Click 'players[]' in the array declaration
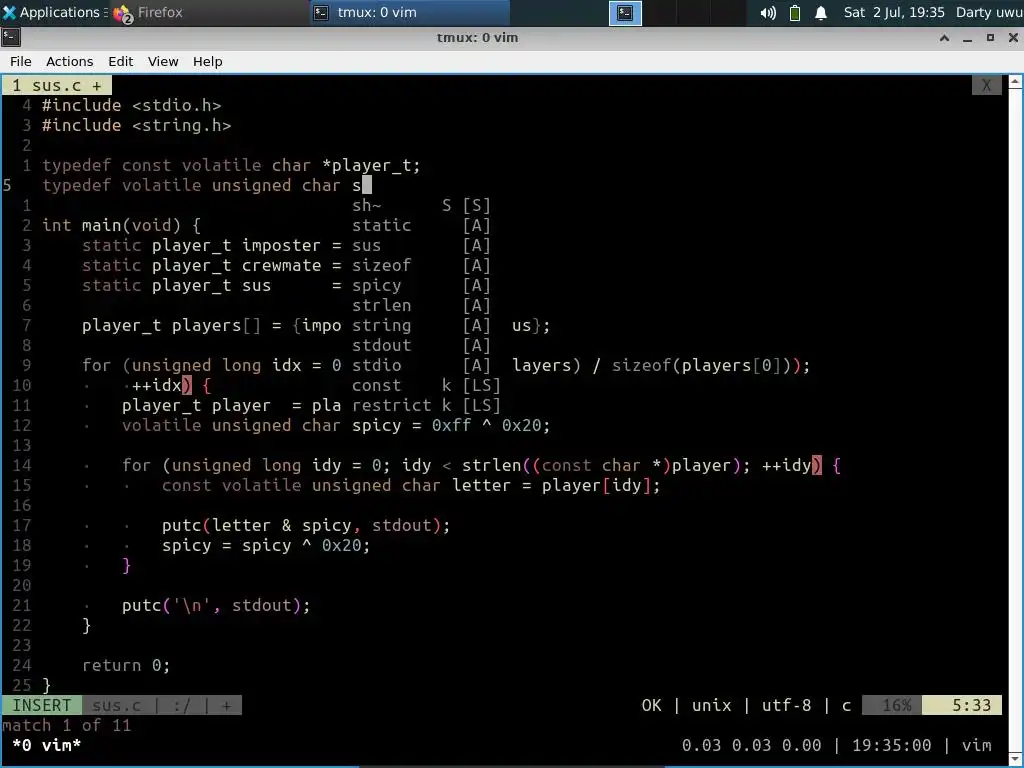The image size is (1024, 768). [216, 325]
